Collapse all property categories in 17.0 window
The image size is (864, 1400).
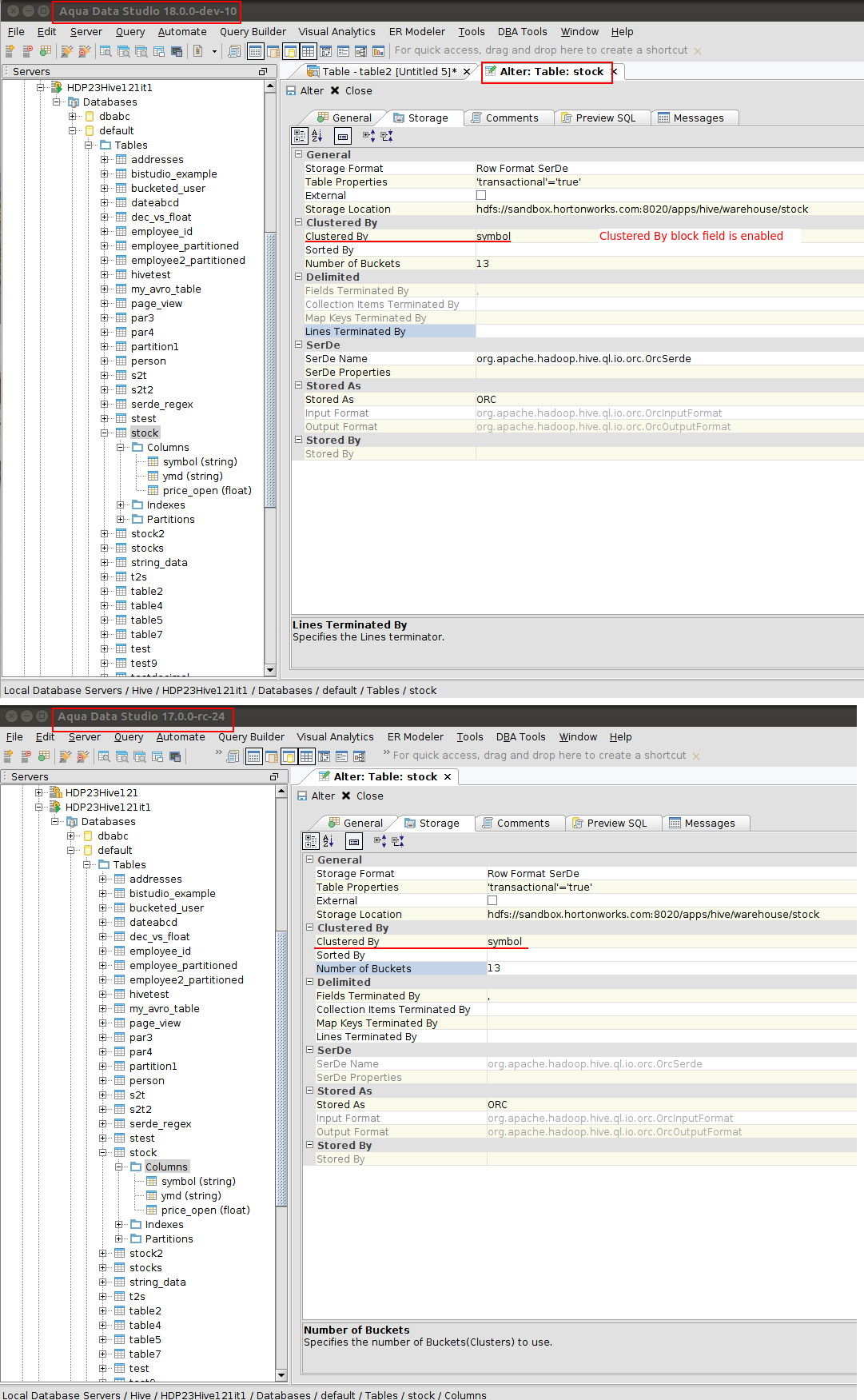click(x=398, y=841)
